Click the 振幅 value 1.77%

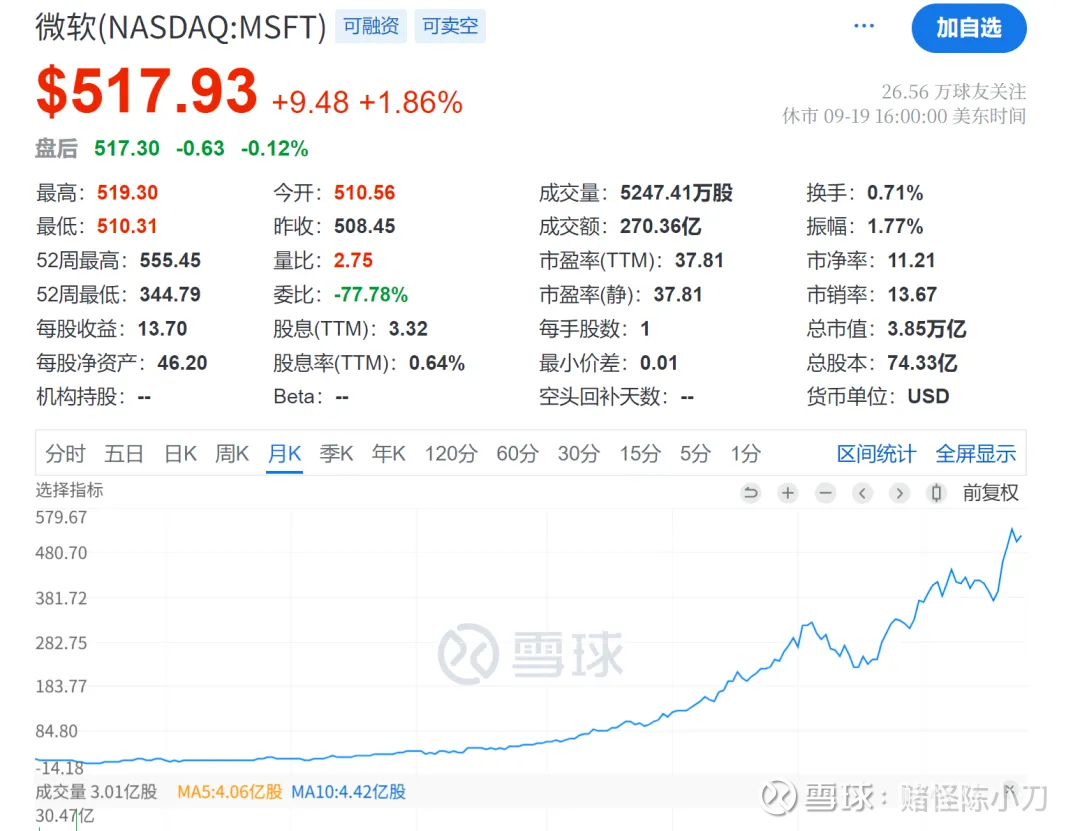tap(895, 226)
